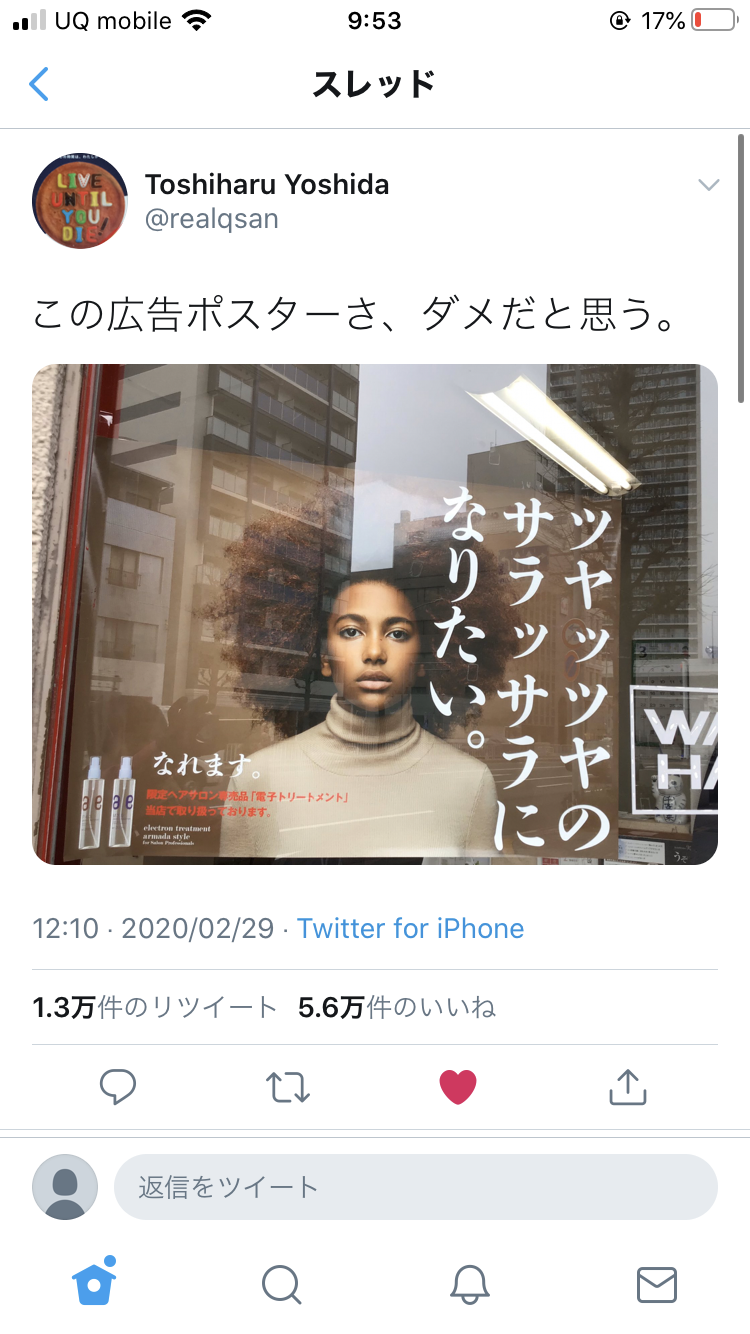Screen dimensions: 750x1334
Task: Open the Notifications bell tab
Action: pos(469,1285)
